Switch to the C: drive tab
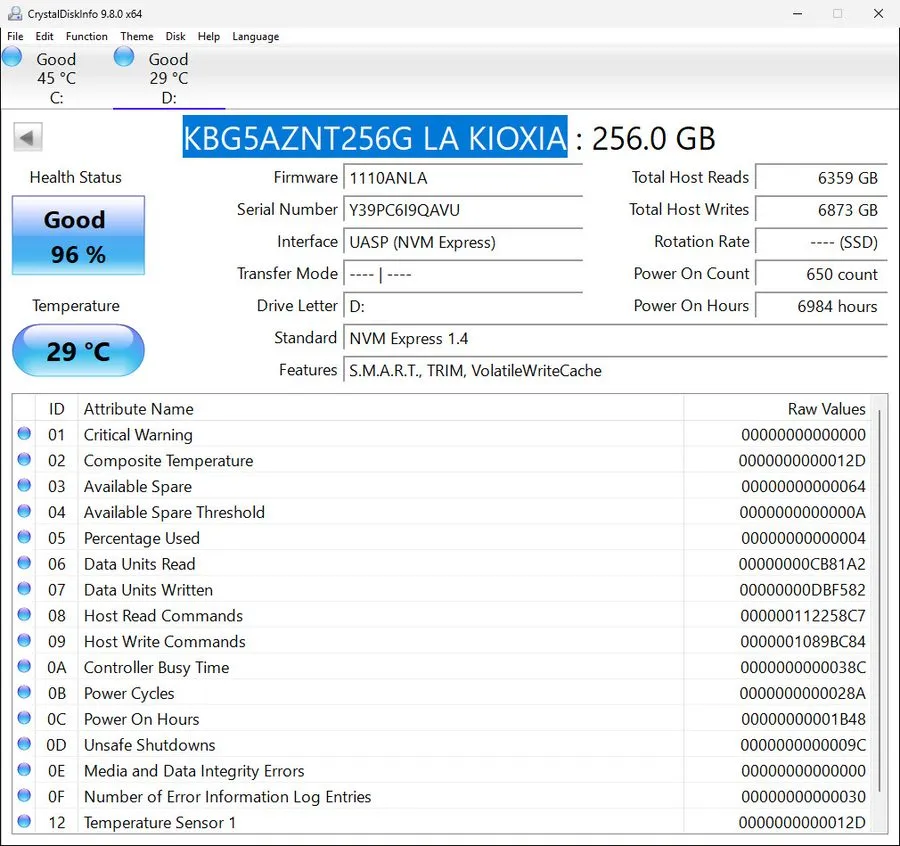900x846 pixels. click(56, 78)
